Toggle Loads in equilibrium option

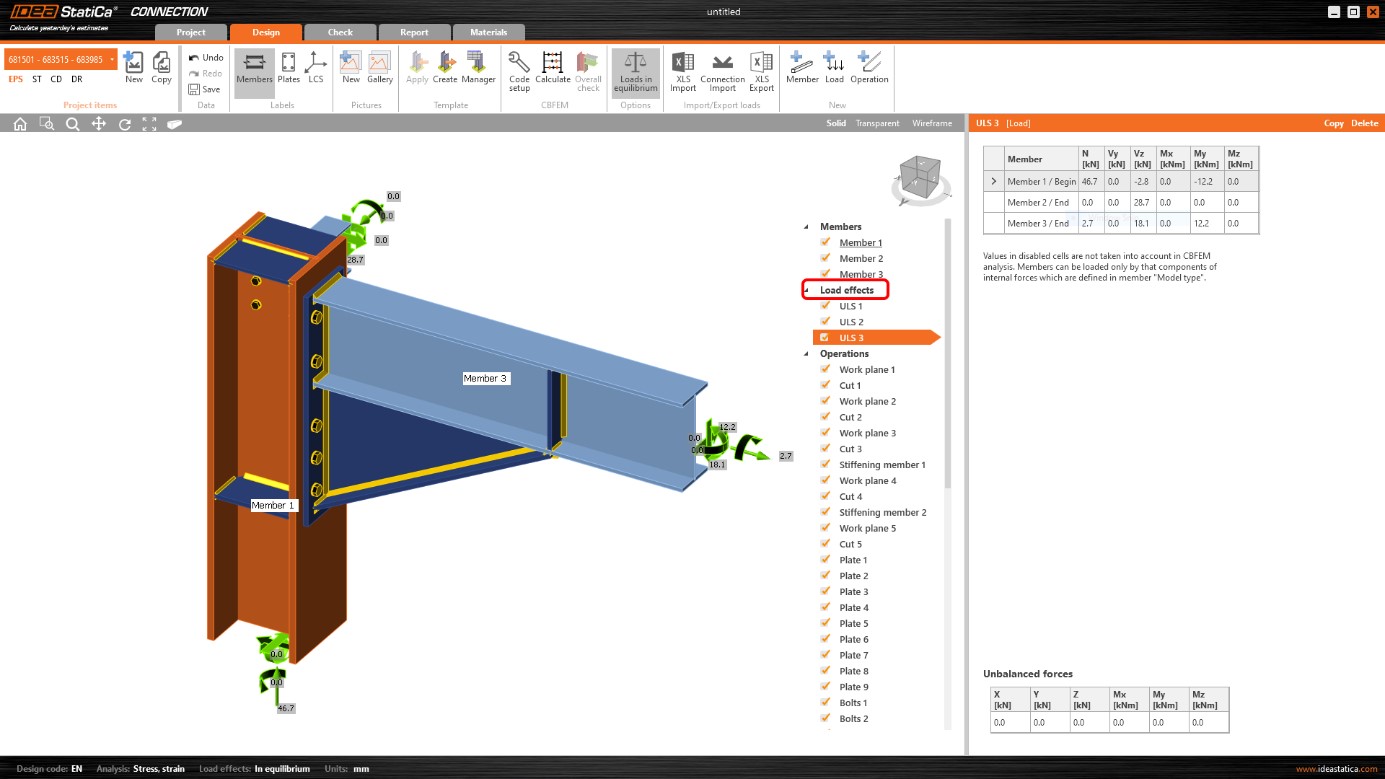click(636, 71)
